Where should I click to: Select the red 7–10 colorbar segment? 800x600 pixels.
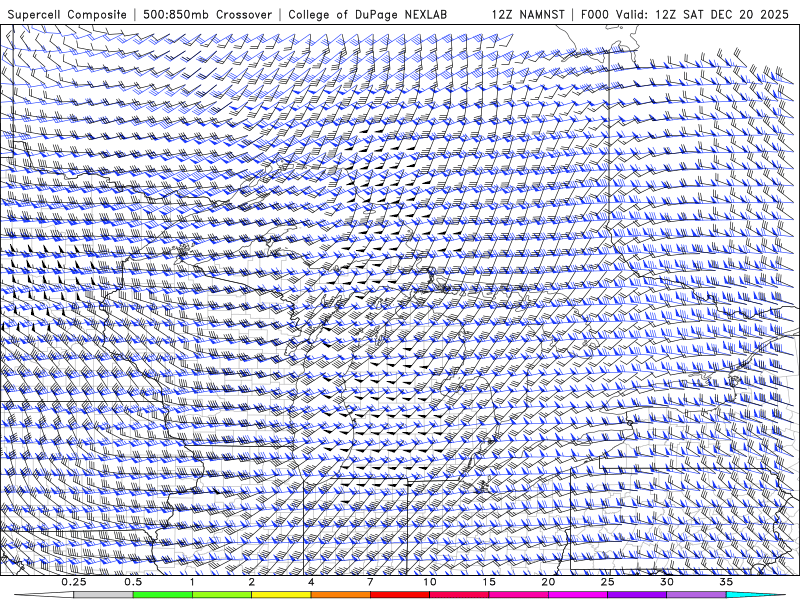point(399,595)
